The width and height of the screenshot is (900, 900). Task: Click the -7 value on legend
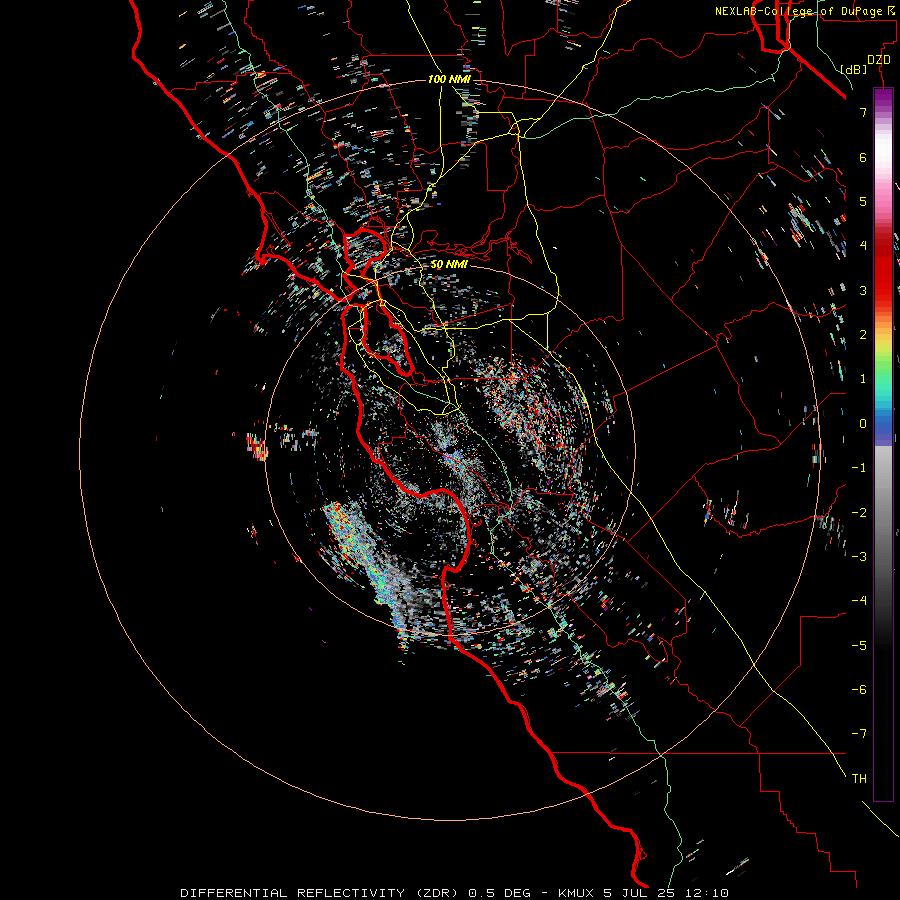pyautogui.click(x=859, y=734)
